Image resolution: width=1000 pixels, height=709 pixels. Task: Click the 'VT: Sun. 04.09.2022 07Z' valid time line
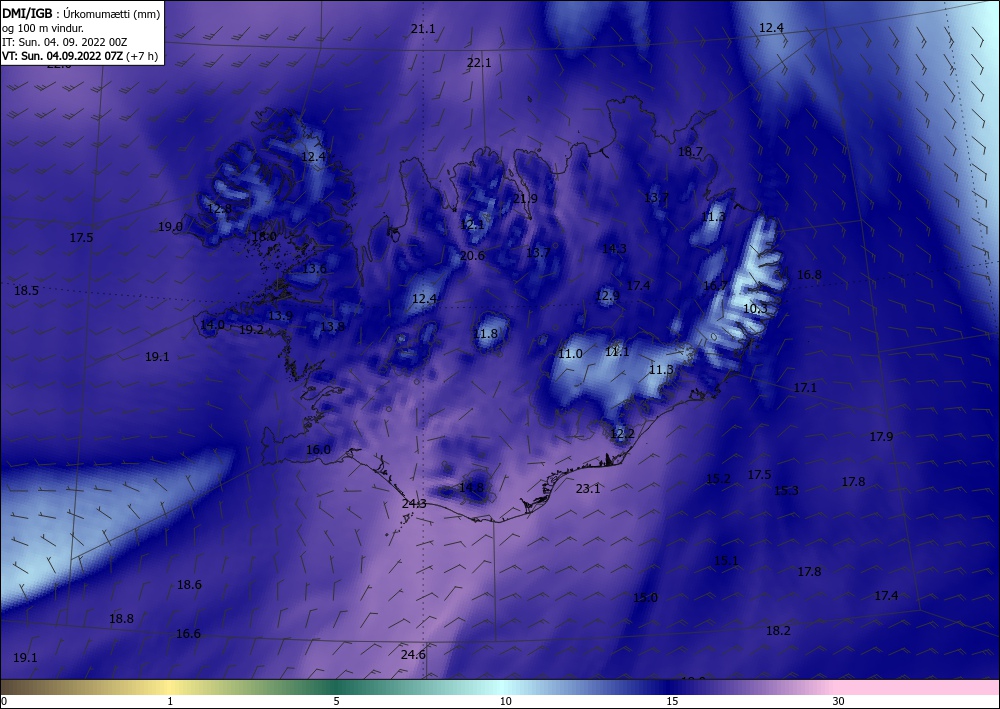pos(62,55)
